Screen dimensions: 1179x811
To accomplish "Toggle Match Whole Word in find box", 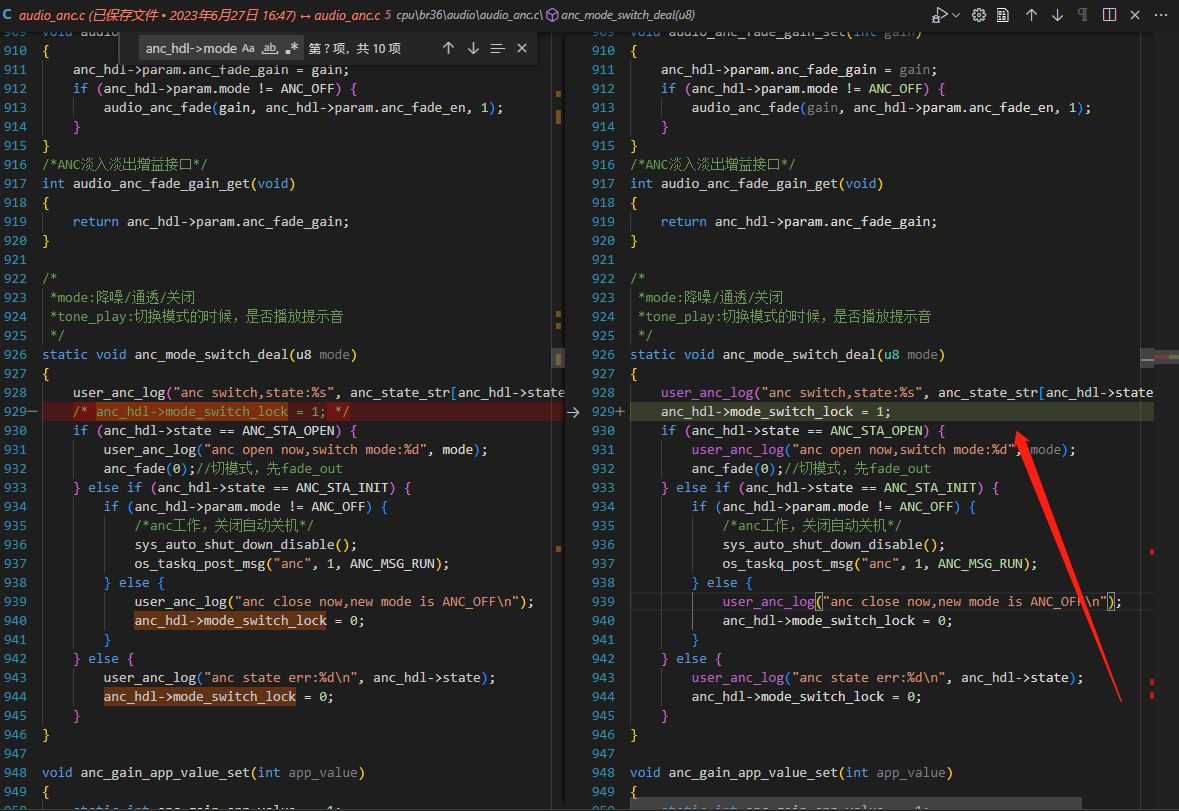I will click(269, 48).
